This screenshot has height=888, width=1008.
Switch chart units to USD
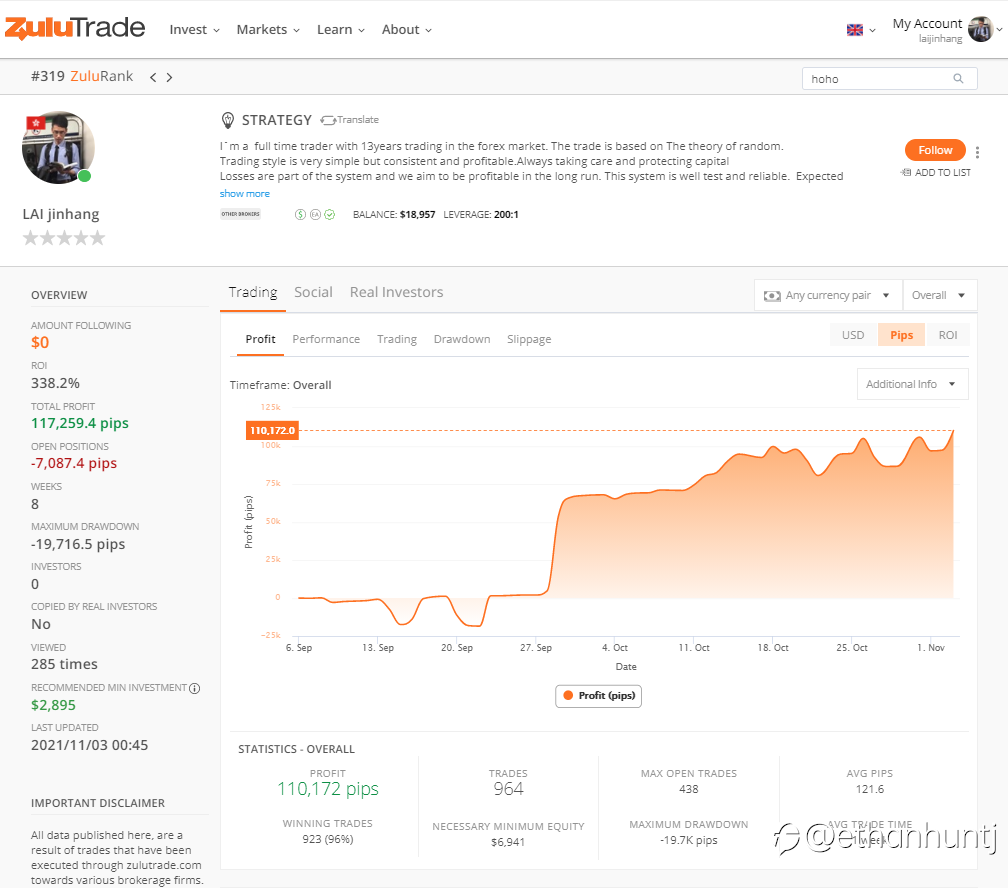853,335
